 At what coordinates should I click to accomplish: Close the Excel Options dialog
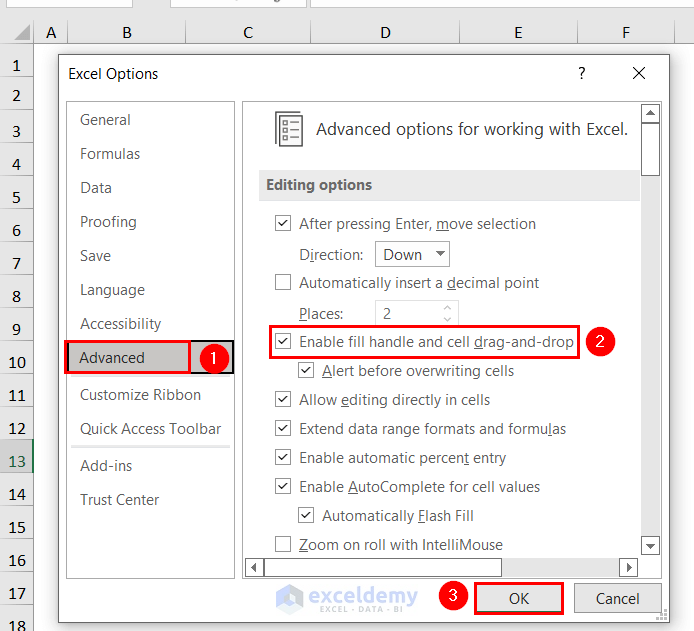point(639,73)
